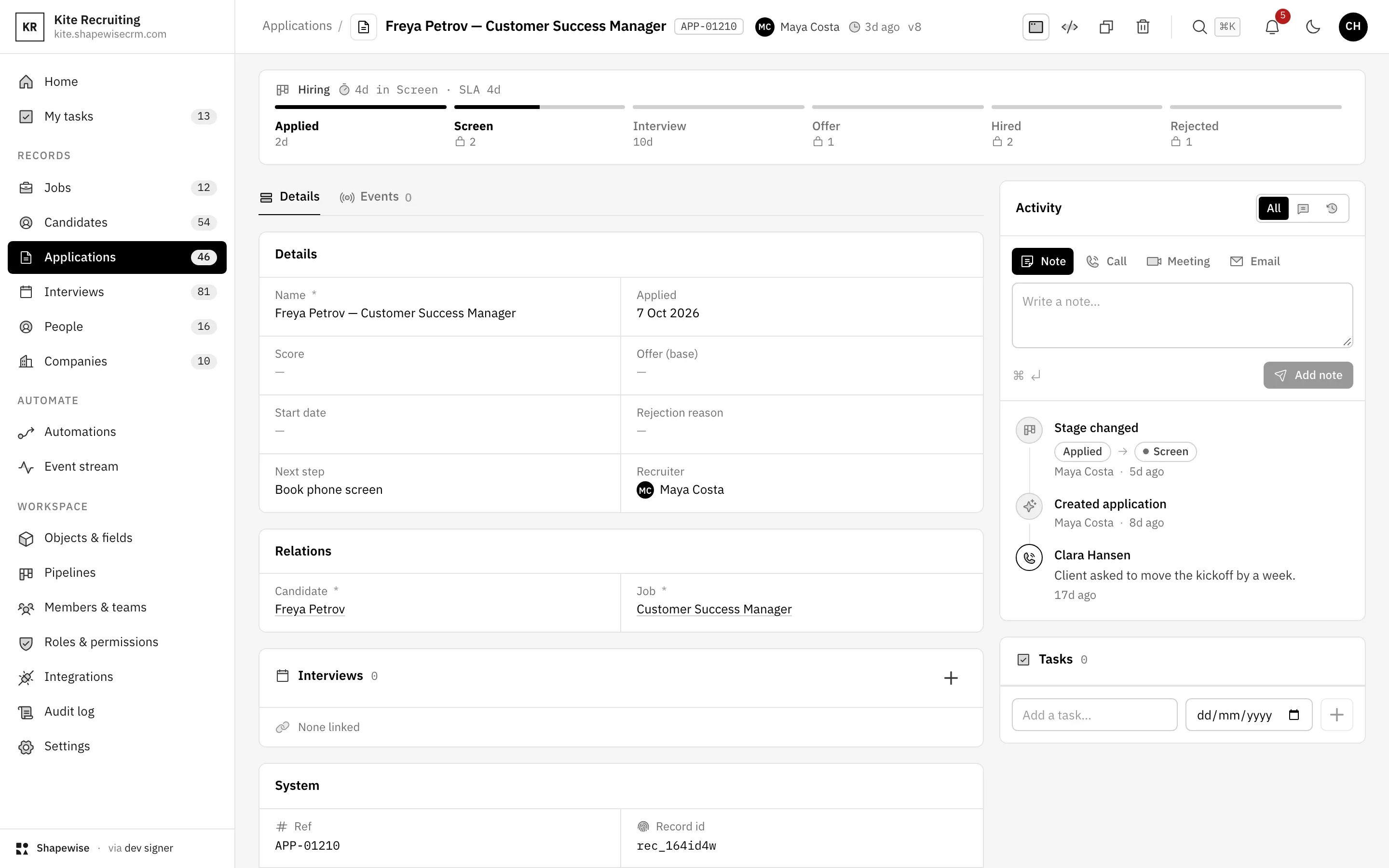
Task: Delete record with trash icon
Action: point(1143,27)
